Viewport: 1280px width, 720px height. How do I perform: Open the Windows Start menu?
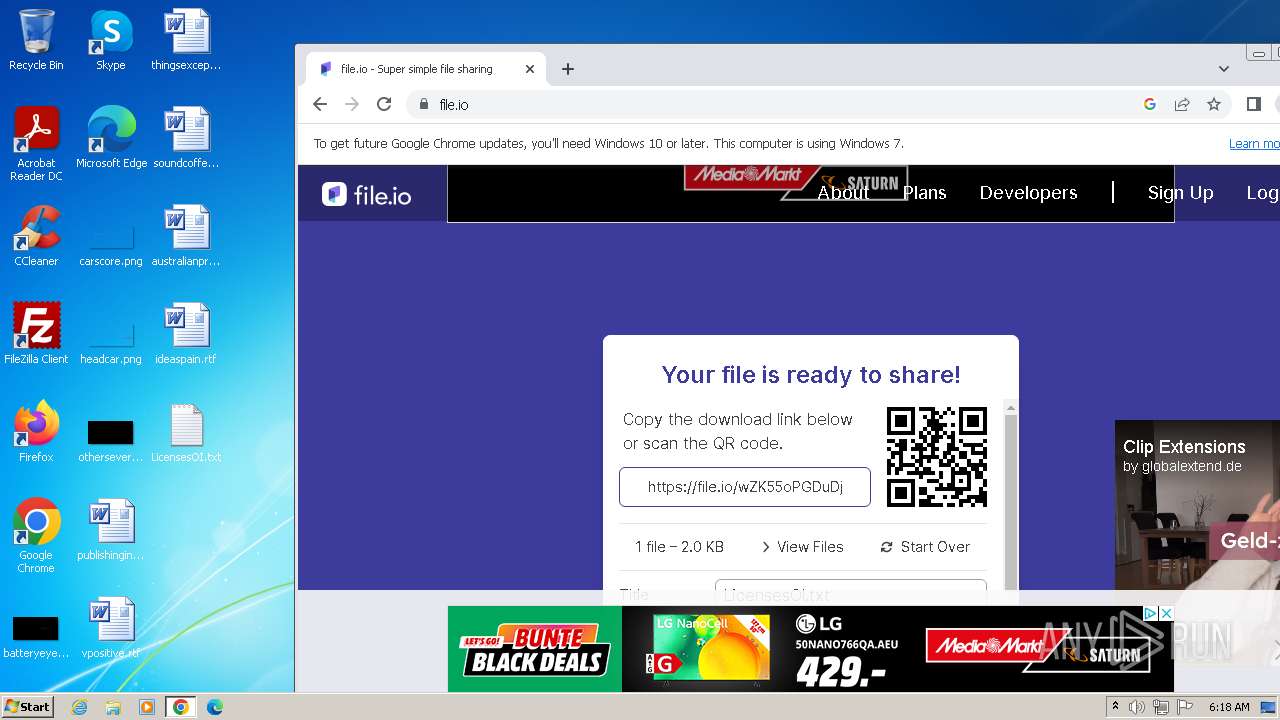click(x=28, y=706)
